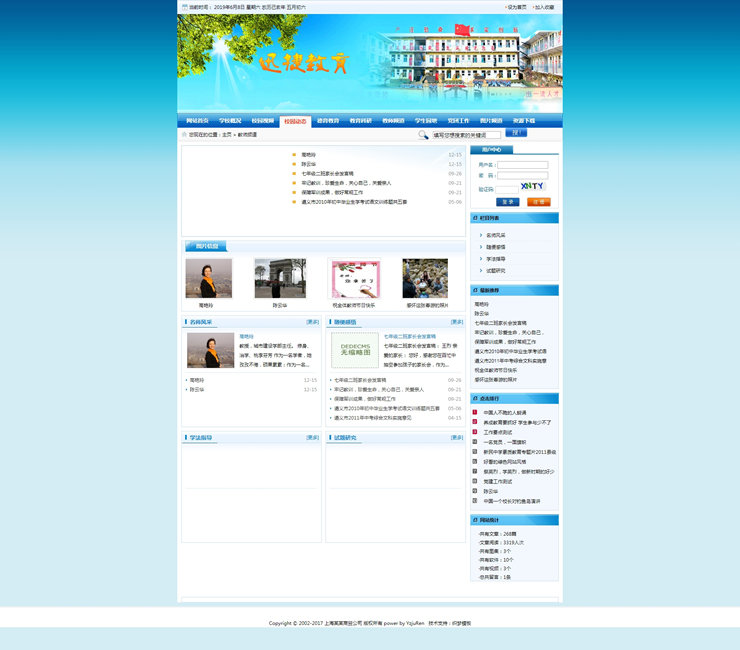Expand 随便感悟 in the column list

(495, 247)
